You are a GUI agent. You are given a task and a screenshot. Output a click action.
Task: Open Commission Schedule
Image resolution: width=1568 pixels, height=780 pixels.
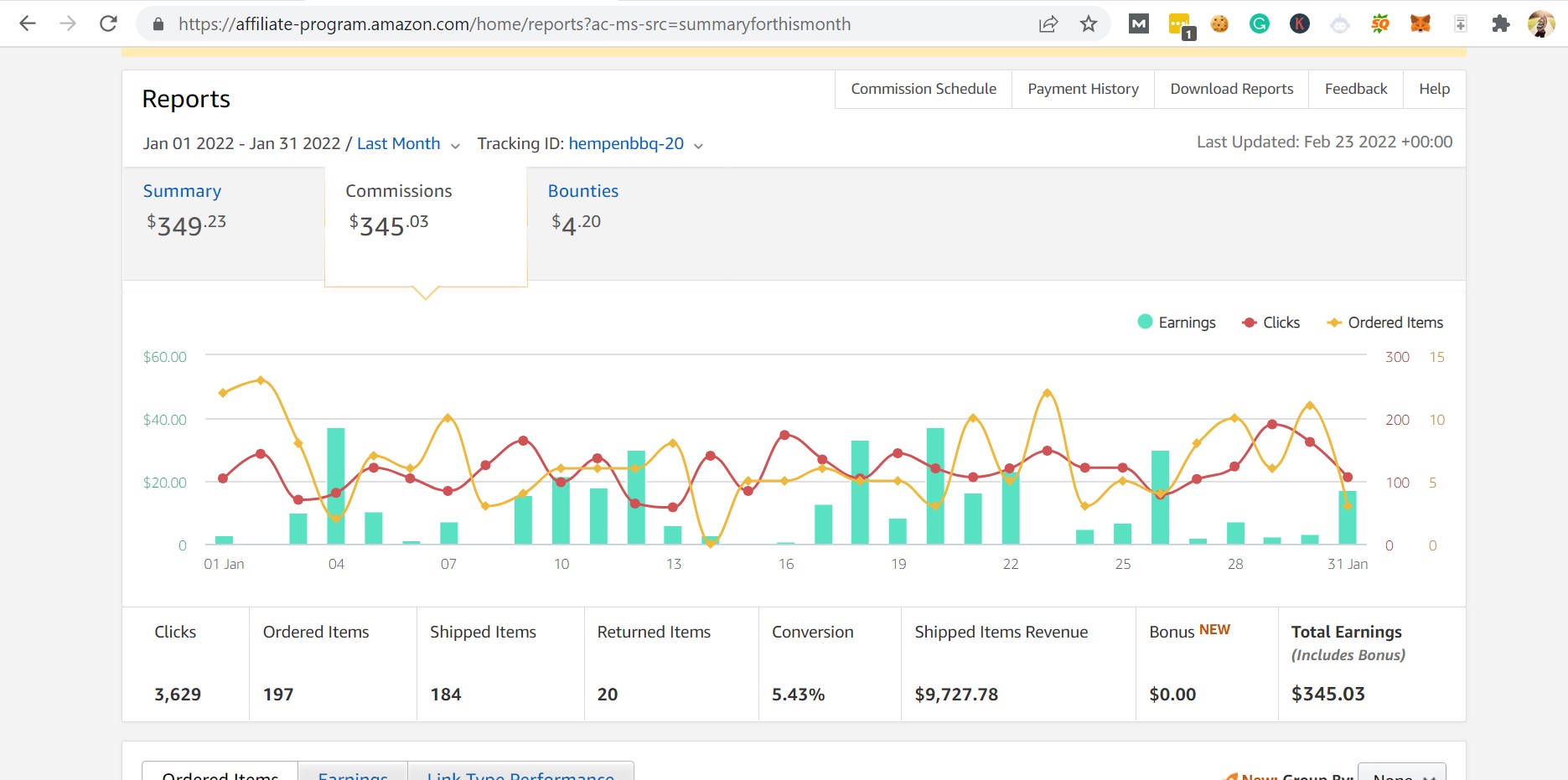point(924,89)
